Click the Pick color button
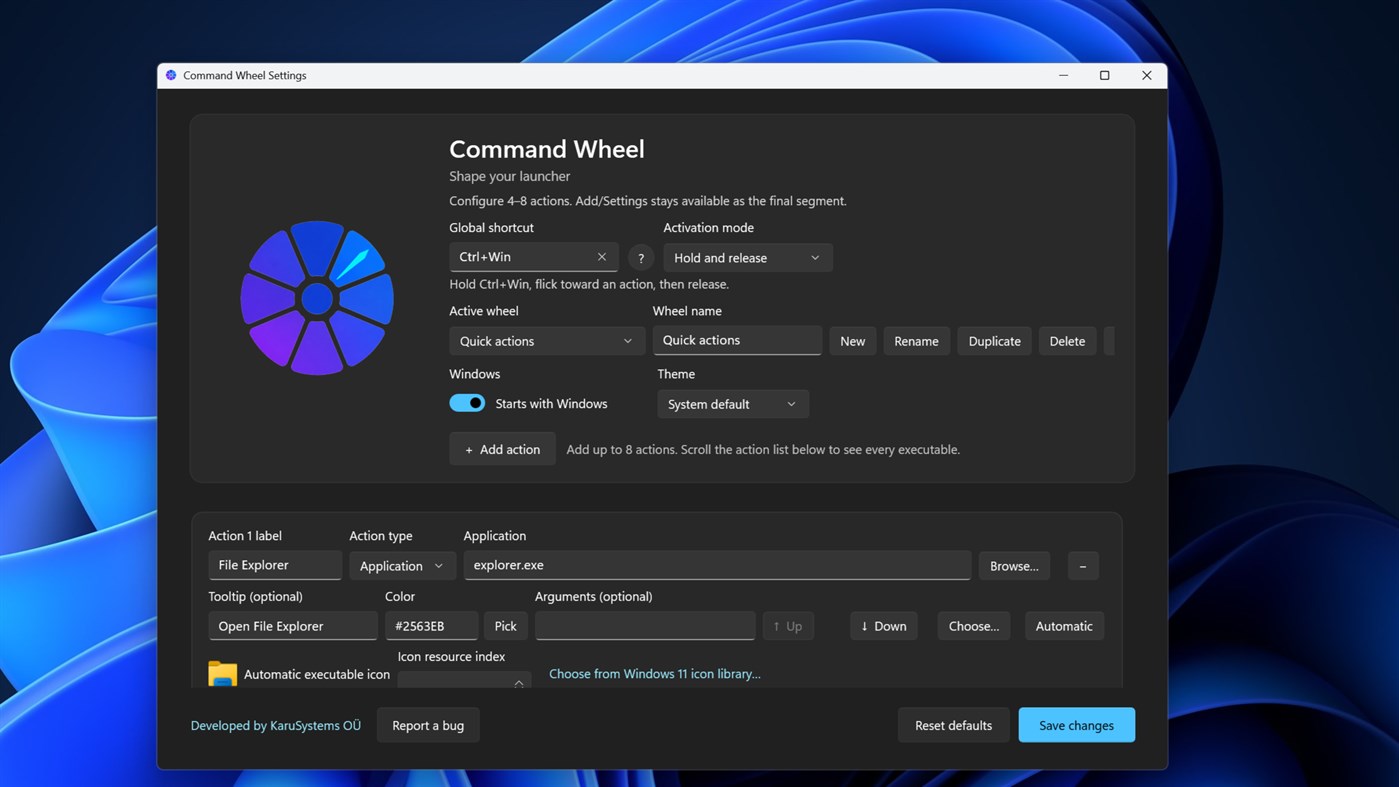Image resolution: width=1399 pixels, height=787 pixels. click(506, 626)
